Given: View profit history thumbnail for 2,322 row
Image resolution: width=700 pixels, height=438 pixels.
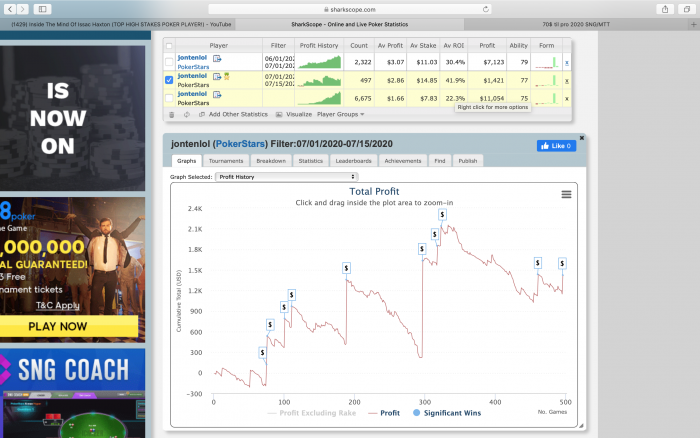Looking at the screenshot, I should [319, 62].
